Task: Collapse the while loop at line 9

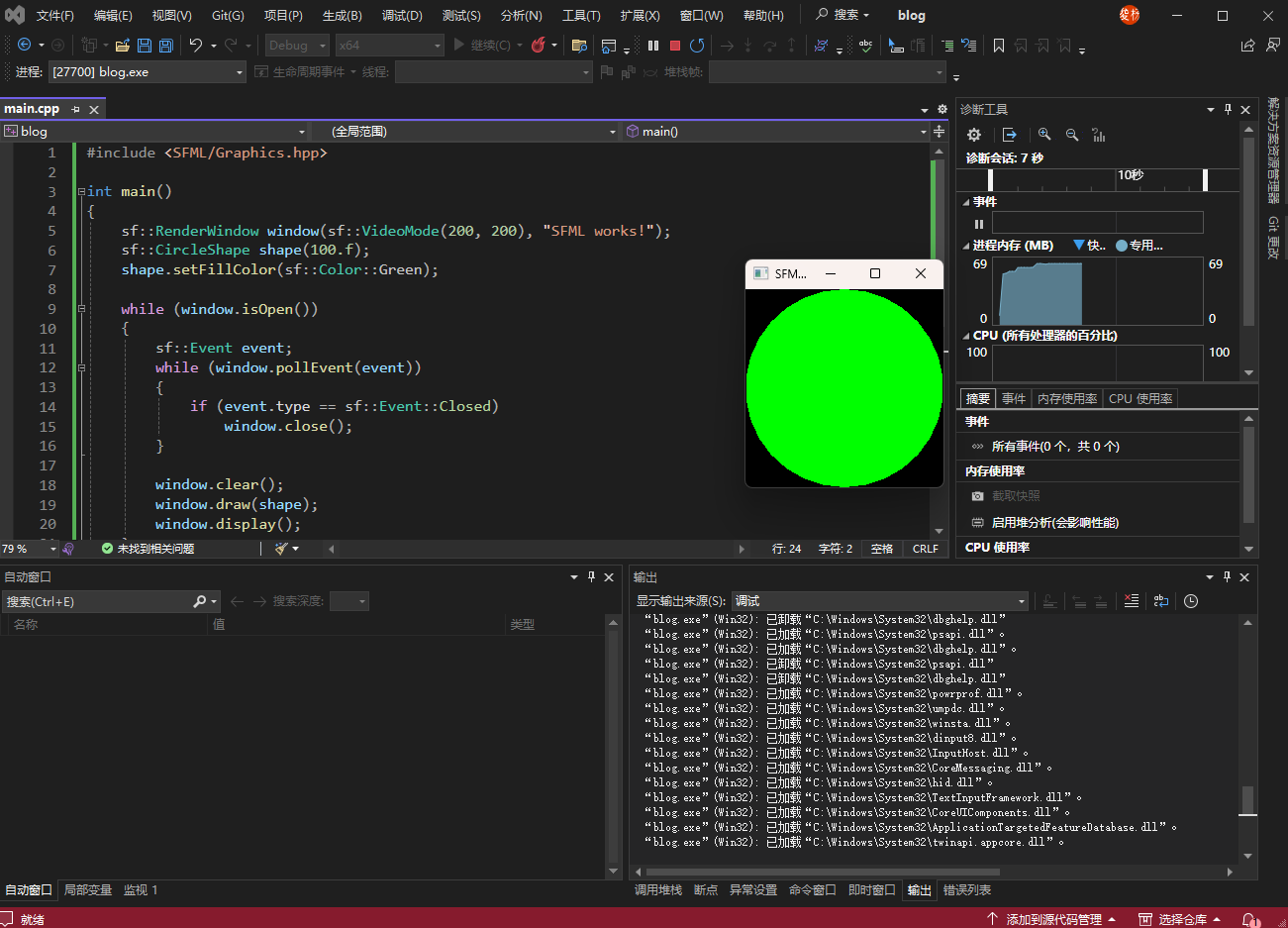Action: 82,309
